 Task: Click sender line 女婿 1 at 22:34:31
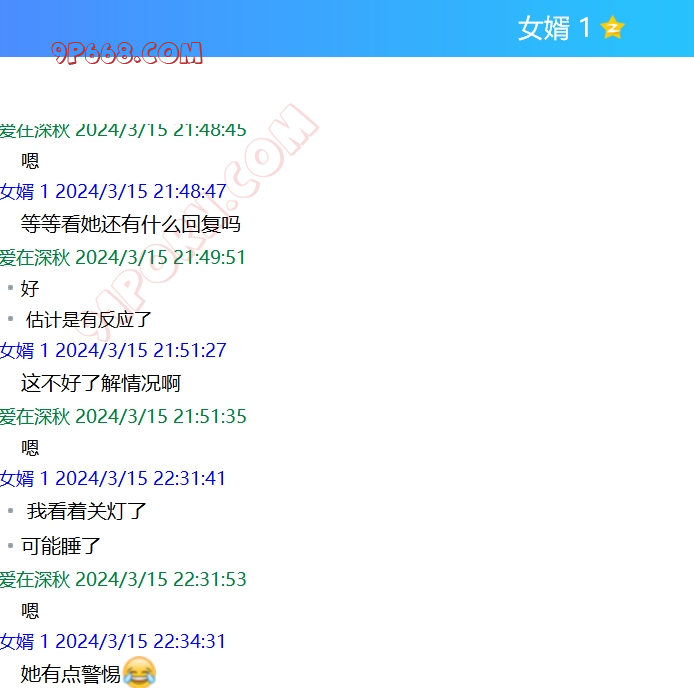coord(113,641)
